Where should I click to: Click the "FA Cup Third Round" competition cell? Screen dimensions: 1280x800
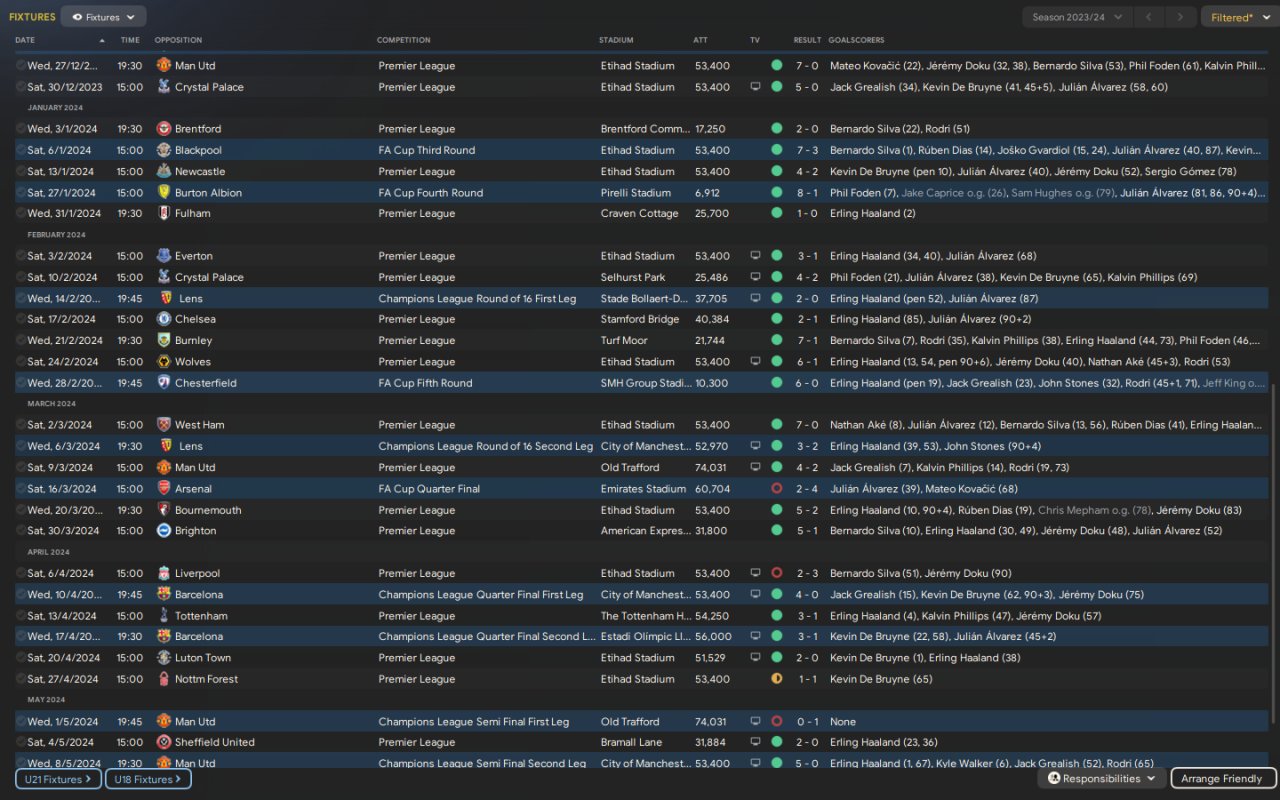tap(426, 150)
